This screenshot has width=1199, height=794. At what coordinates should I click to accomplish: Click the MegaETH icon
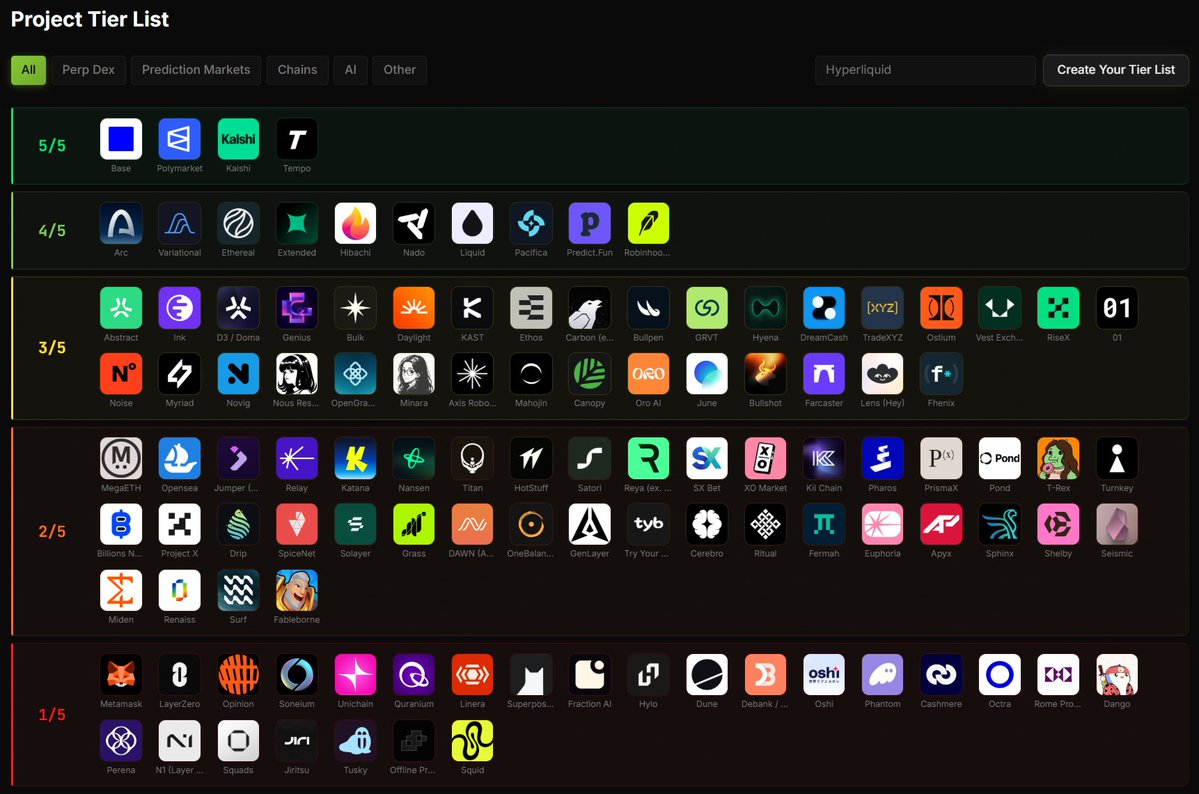click(121, 458)
